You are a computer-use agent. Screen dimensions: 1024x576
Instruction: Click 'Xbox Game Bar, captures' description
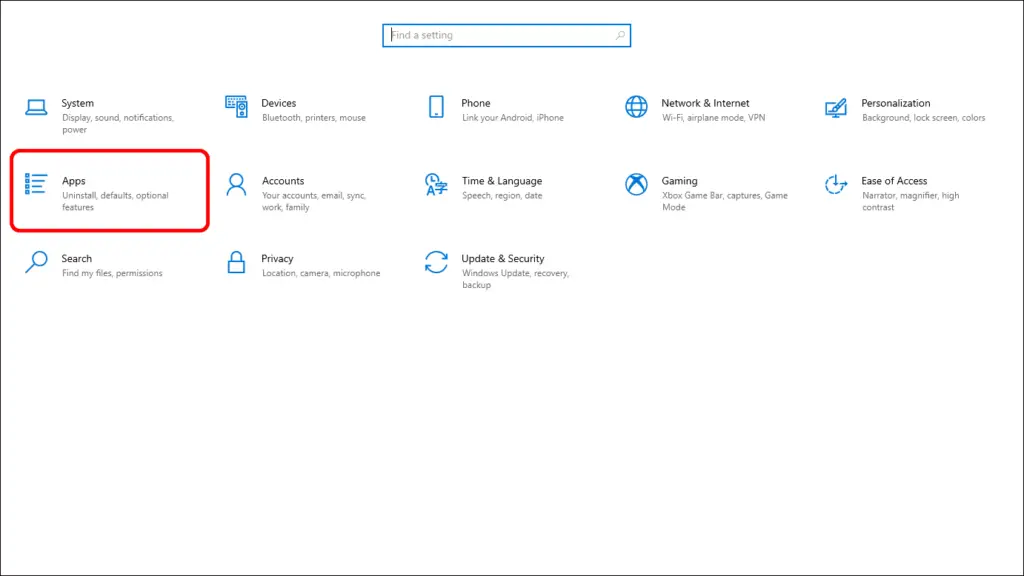tap(725, 201)
